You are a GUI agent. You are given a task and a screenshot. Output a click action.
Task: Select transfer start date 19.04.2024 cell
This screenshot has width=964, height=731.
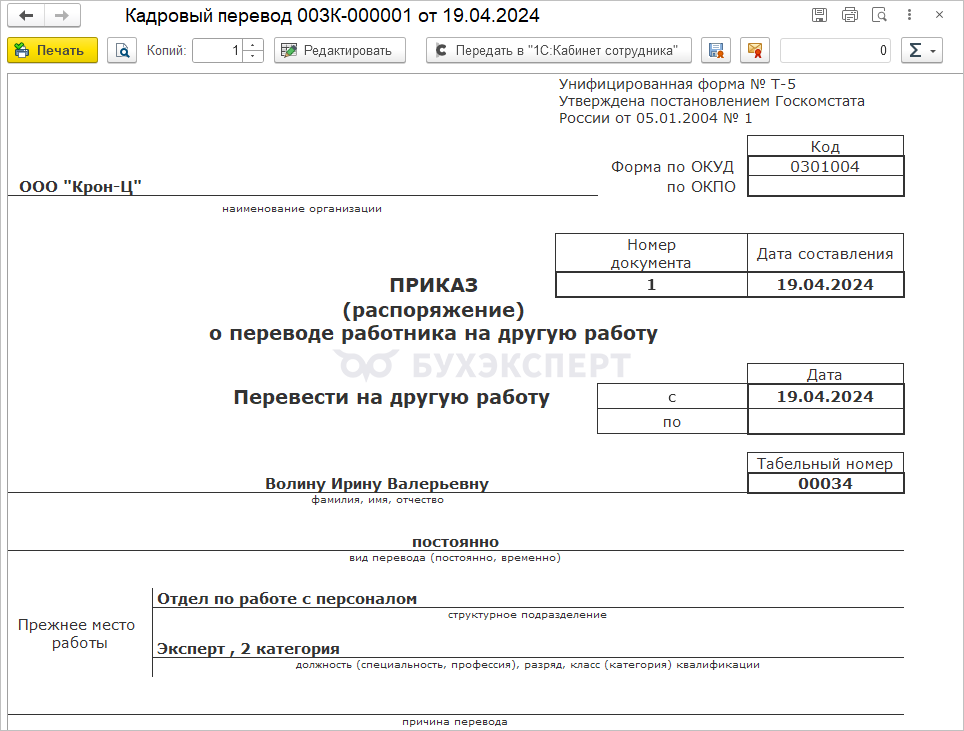click(x=825, y=397)
